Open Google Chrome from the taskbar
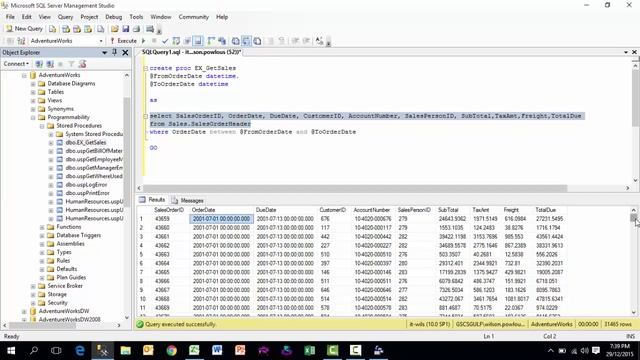 171,350
